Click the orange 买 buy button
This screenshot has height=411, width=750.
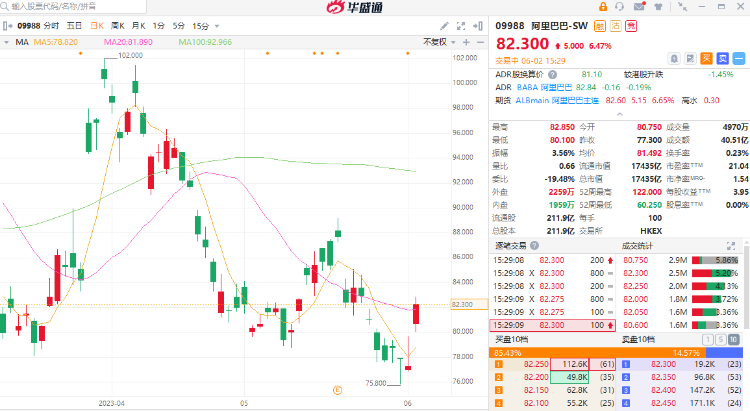coord(706,59)
